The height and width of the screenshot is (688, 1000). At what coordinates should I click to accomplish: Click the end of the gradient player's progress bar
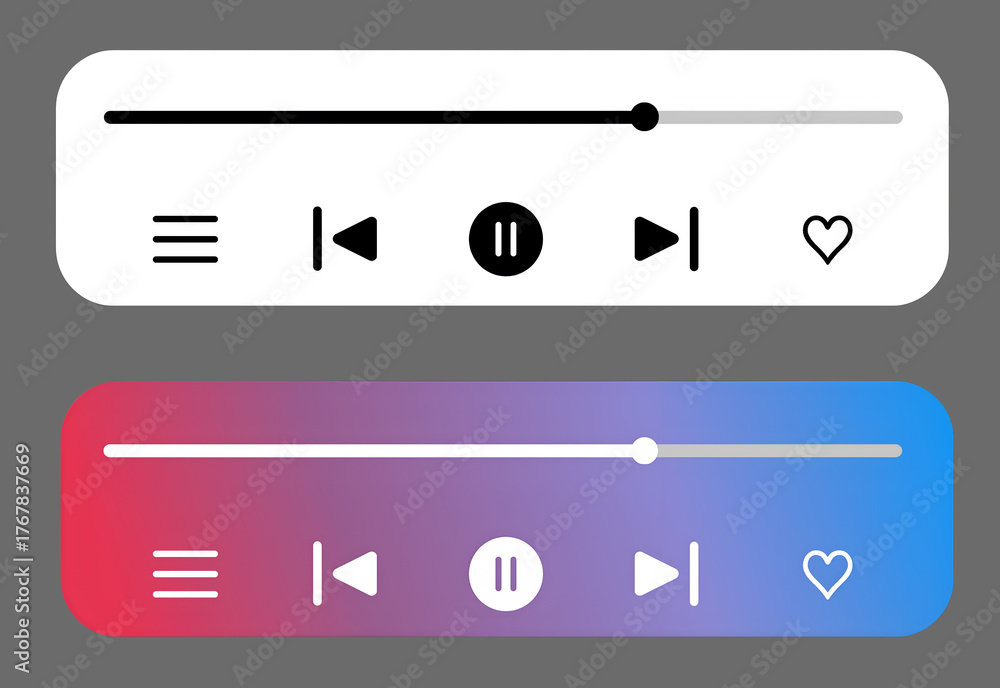898,451
